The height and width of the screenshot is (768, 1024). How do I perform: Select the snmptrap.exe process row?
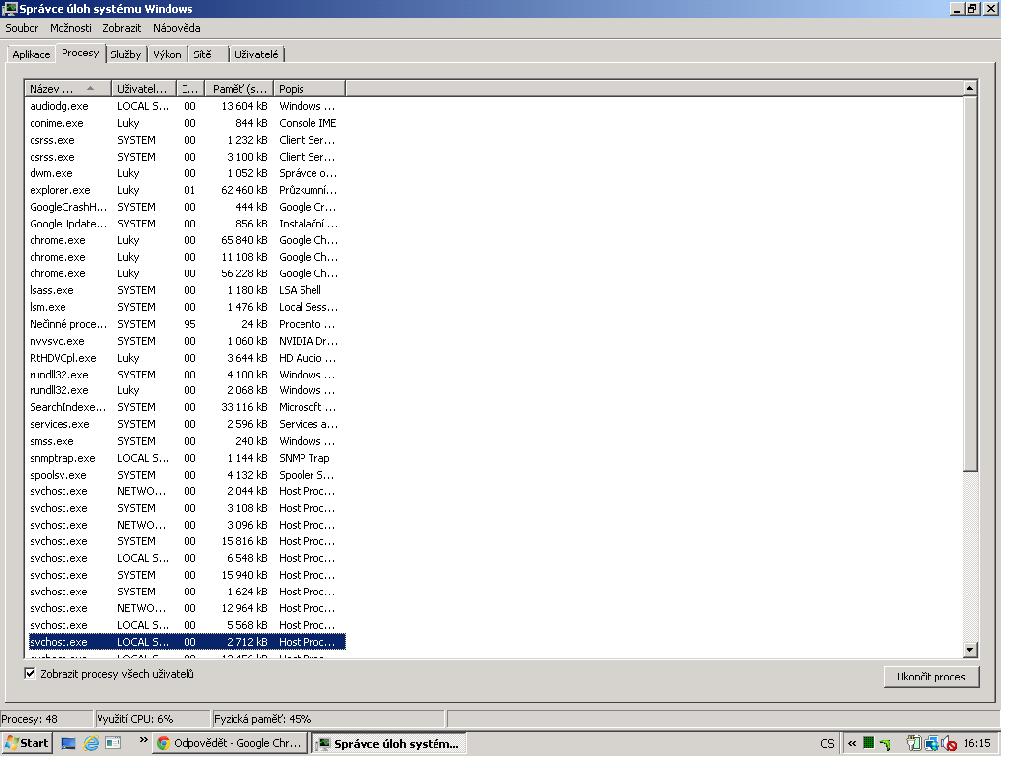185,458
